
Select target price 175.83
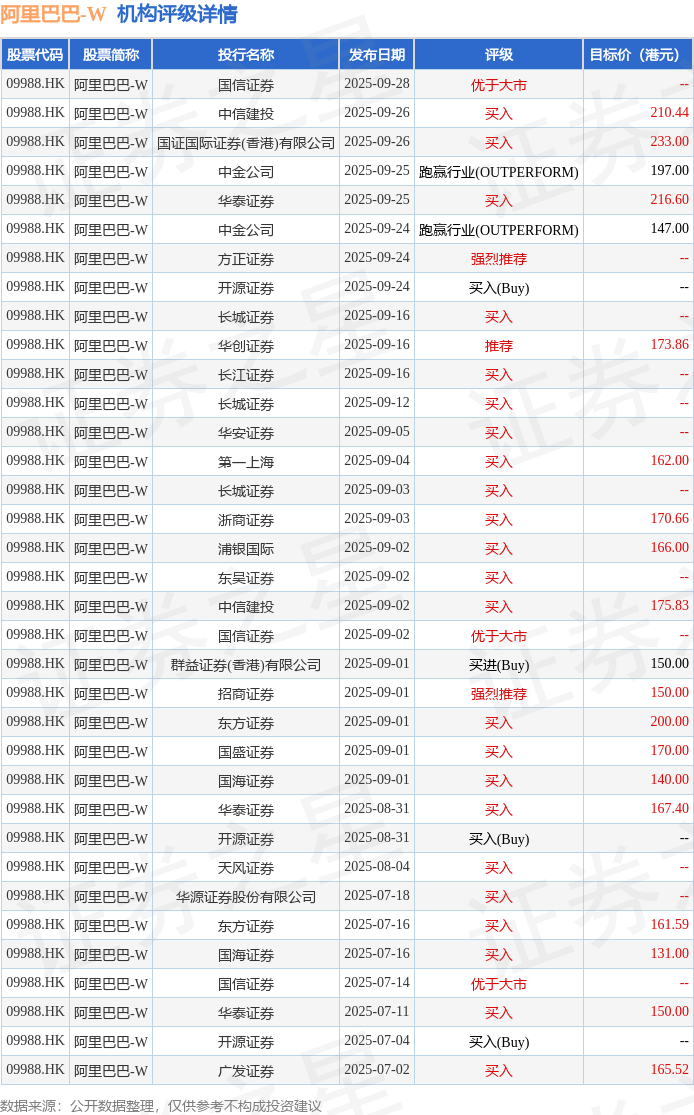pyautogui.click(x=669, y=606)
